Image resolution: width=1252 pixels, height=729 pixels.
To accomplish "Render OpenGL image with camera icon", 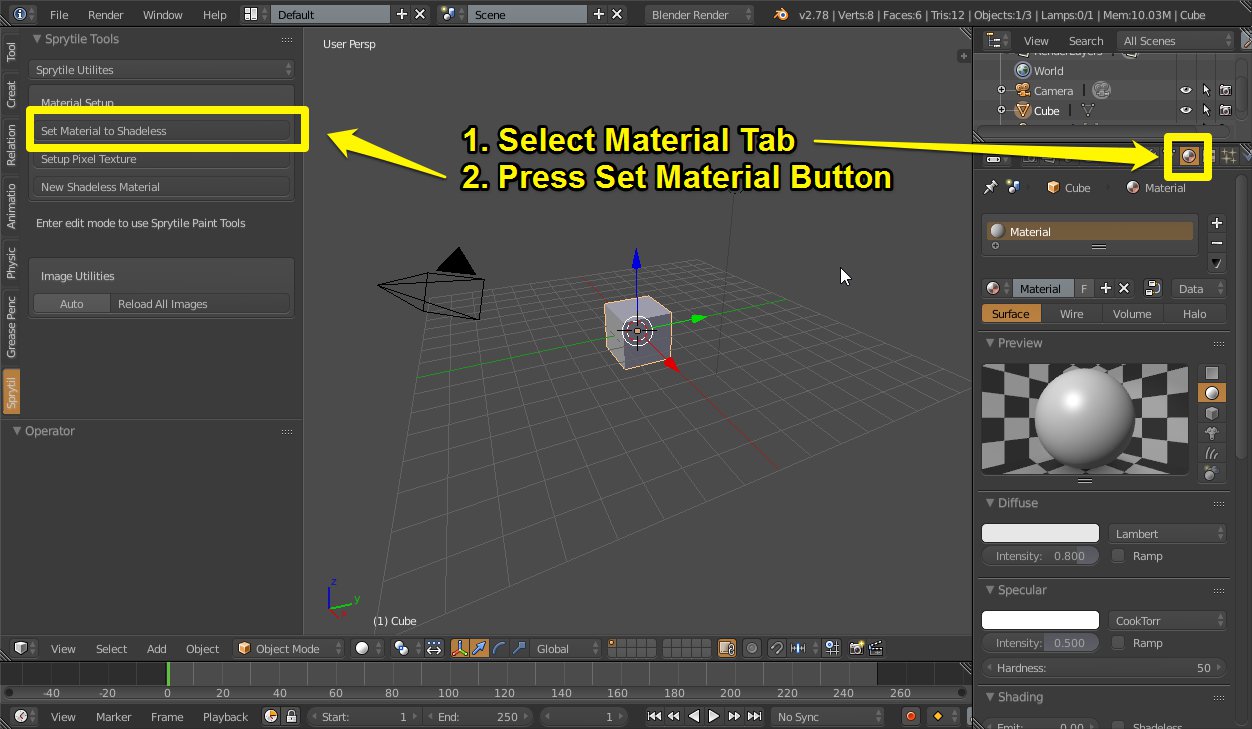I will tap(856, 648).
